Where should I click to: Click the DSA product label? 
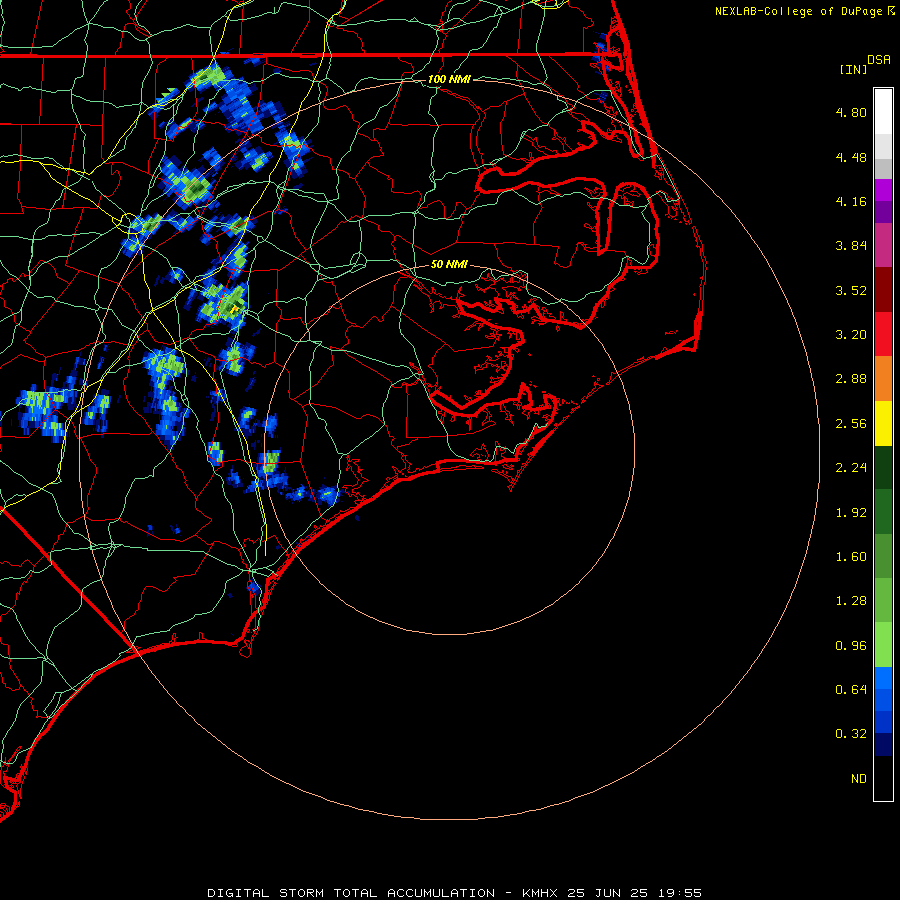879,60
